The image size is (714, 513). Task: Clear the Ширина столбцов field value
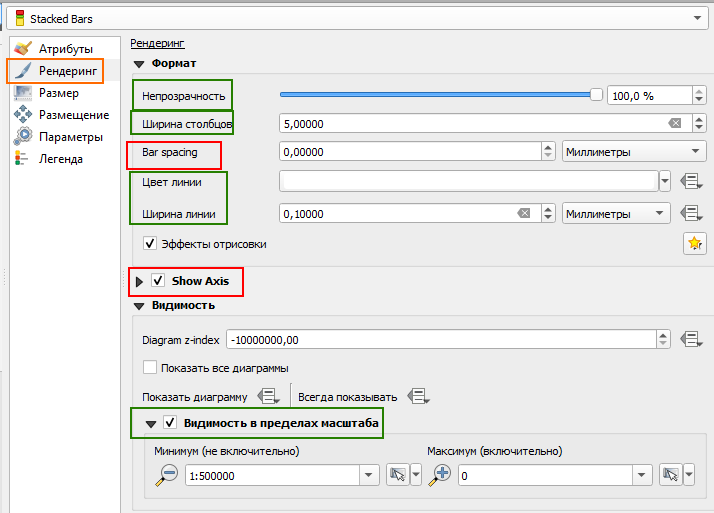[x=675, y=123]
